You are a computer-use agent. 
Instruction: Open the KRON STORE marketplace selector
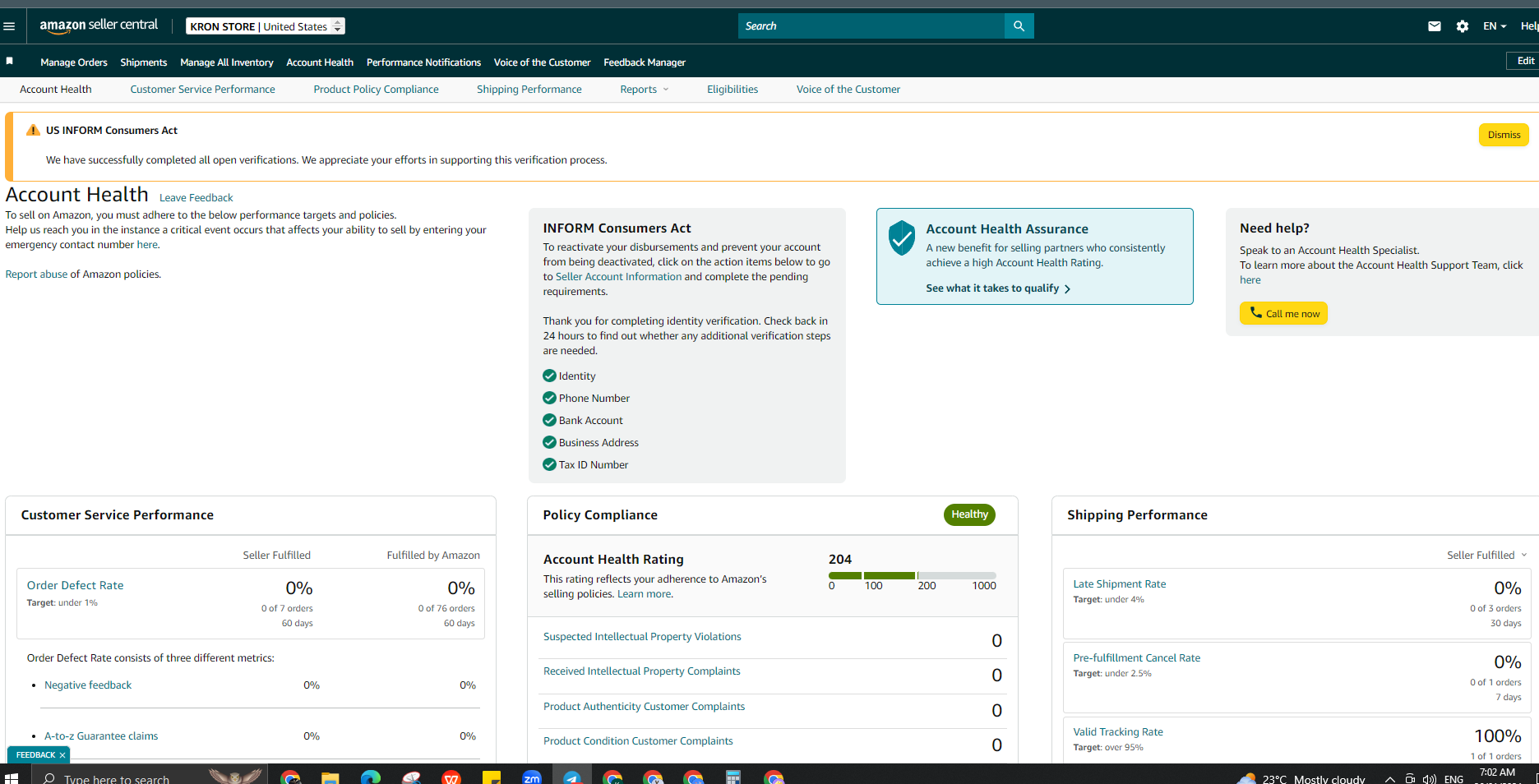[266, 26]
